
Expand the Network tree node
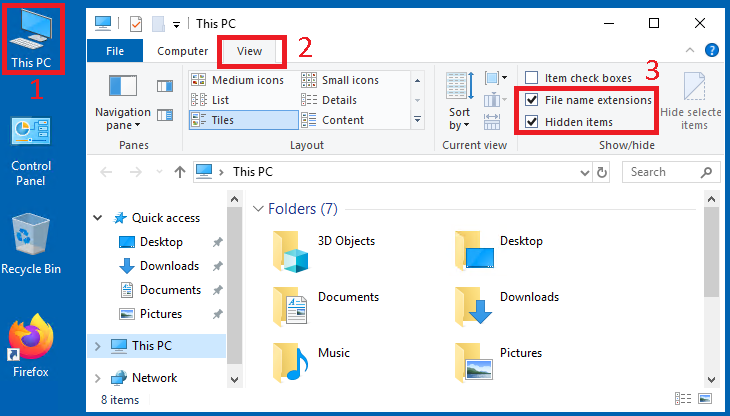point(97,378)
